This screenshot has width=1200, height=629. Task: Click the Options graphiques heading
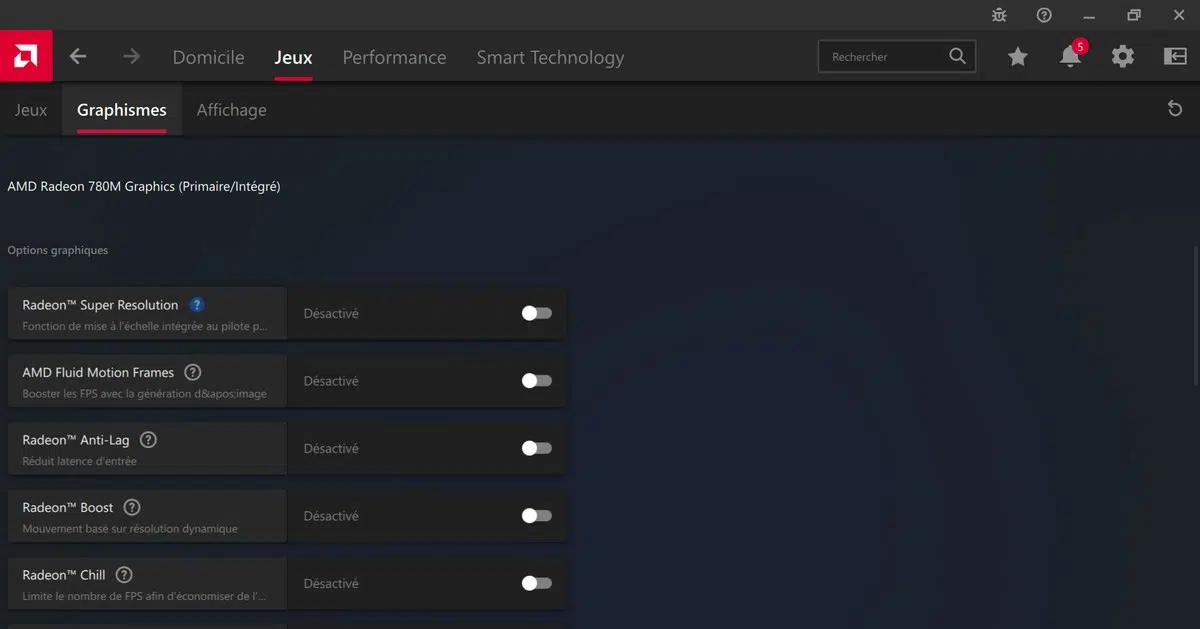[x=58, y=250]
